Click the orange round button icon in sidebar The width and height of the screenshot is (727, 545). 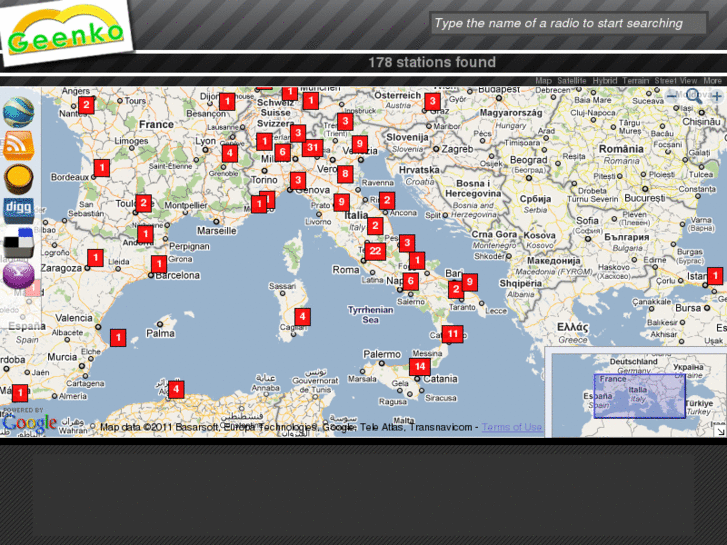(x=19, y=179)
